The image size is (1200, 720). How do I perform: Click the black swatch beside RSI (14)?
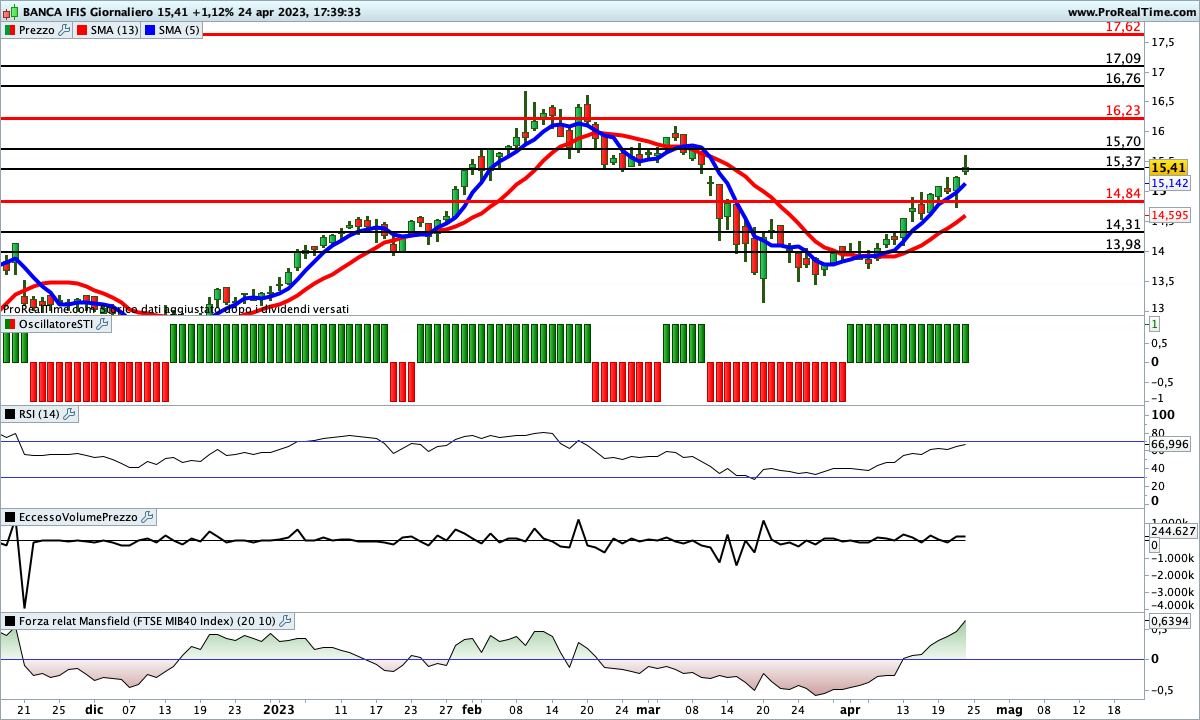[10, 414]
